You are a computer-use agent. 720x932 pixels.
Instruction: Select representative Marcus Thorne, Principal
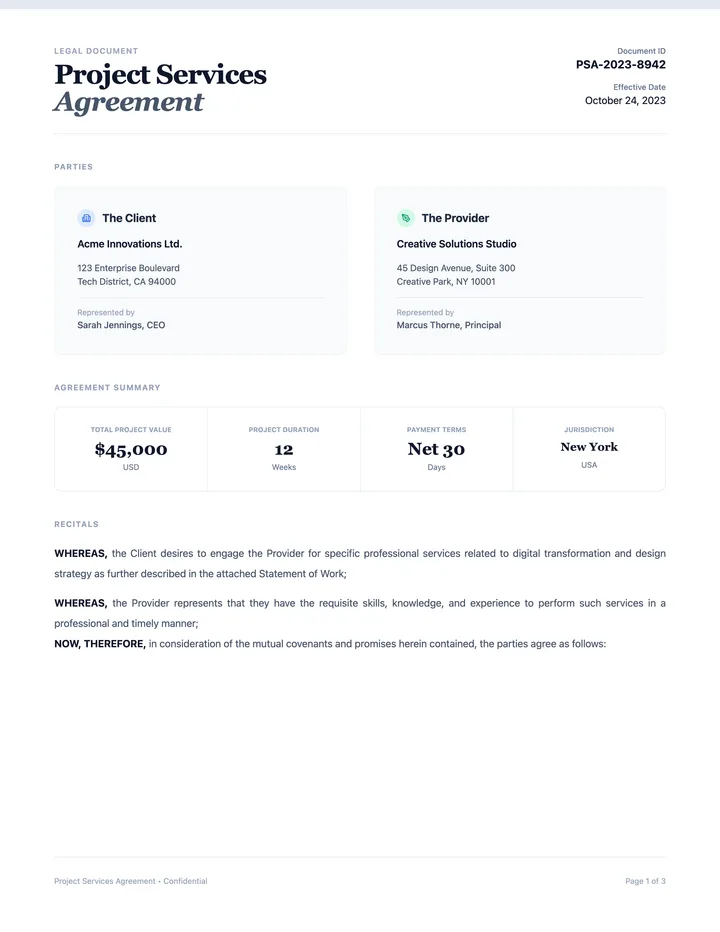tap(449, 325)
